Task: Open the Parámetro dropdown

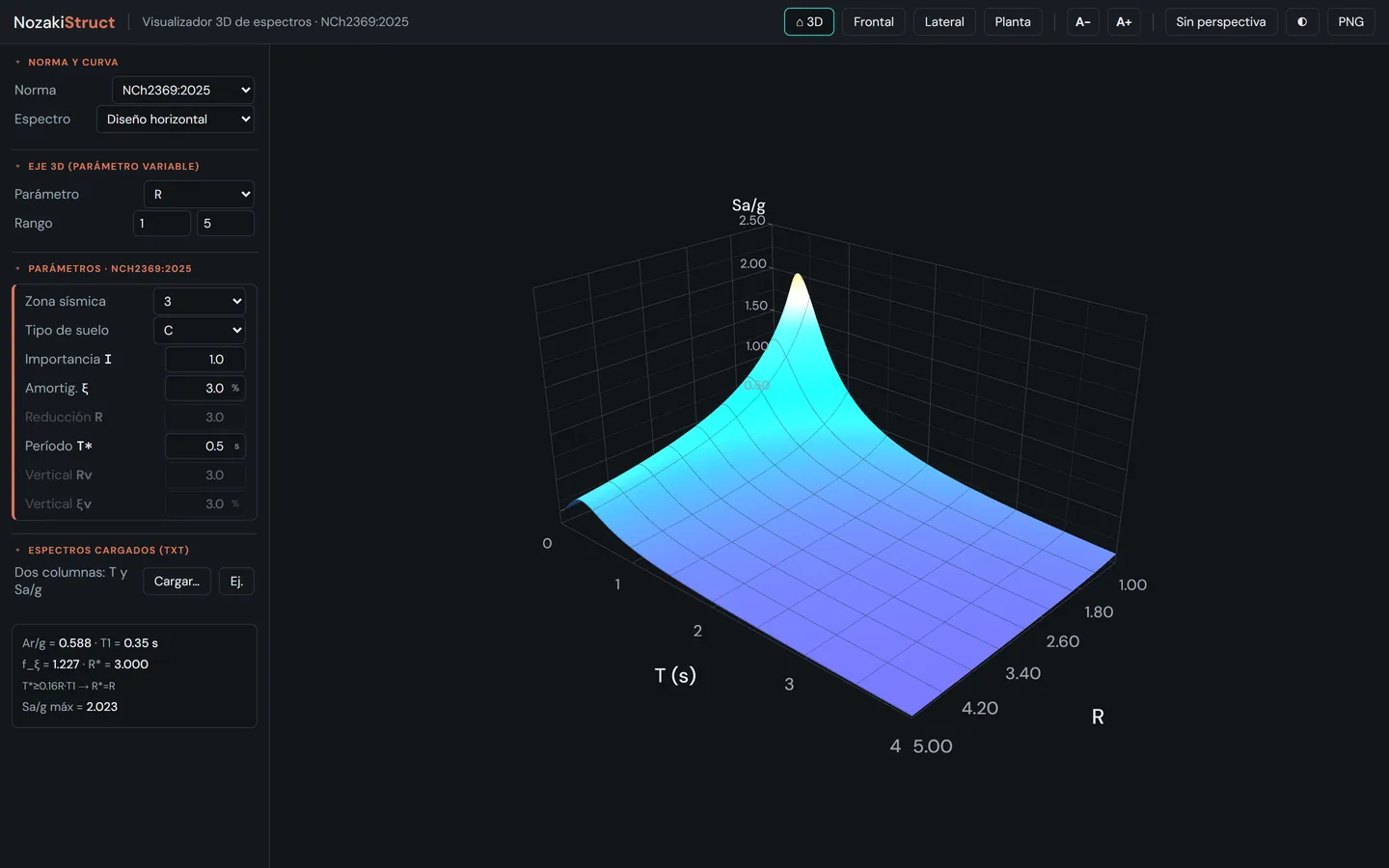Action: point(199,194)
